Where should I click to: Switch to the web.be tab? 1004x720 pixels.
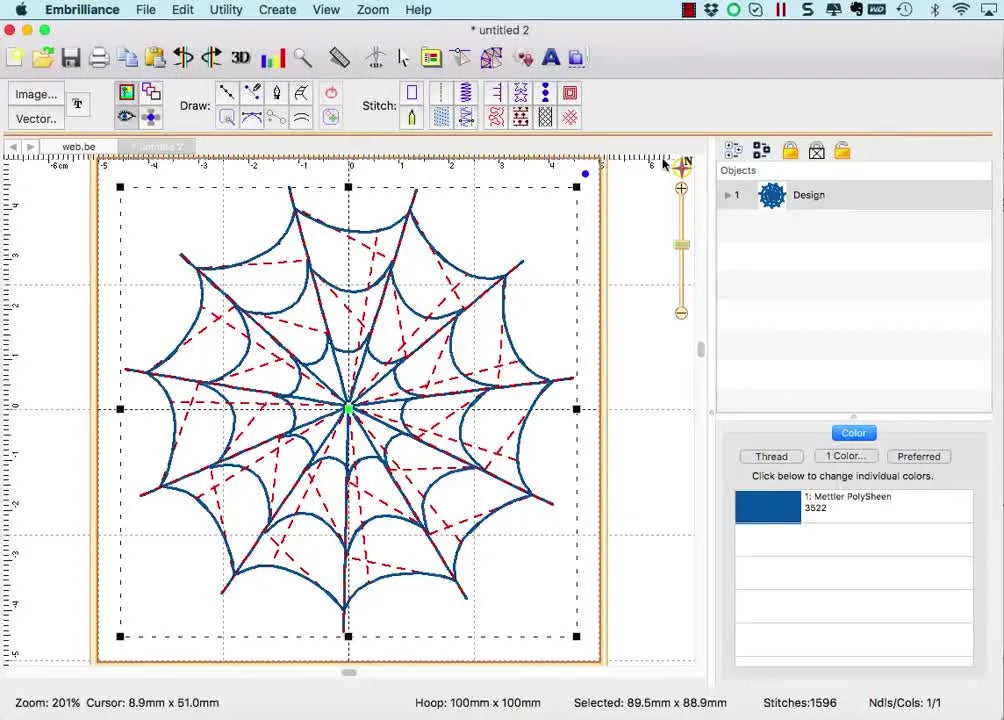[77, 146]
